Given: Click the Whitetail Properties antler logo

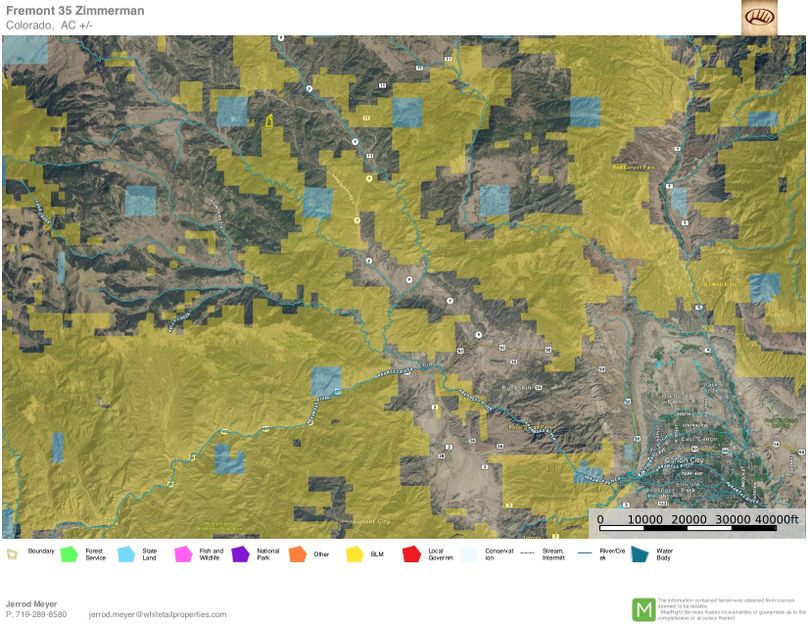Looking at the screenshot, I should [x=759, y=17].
